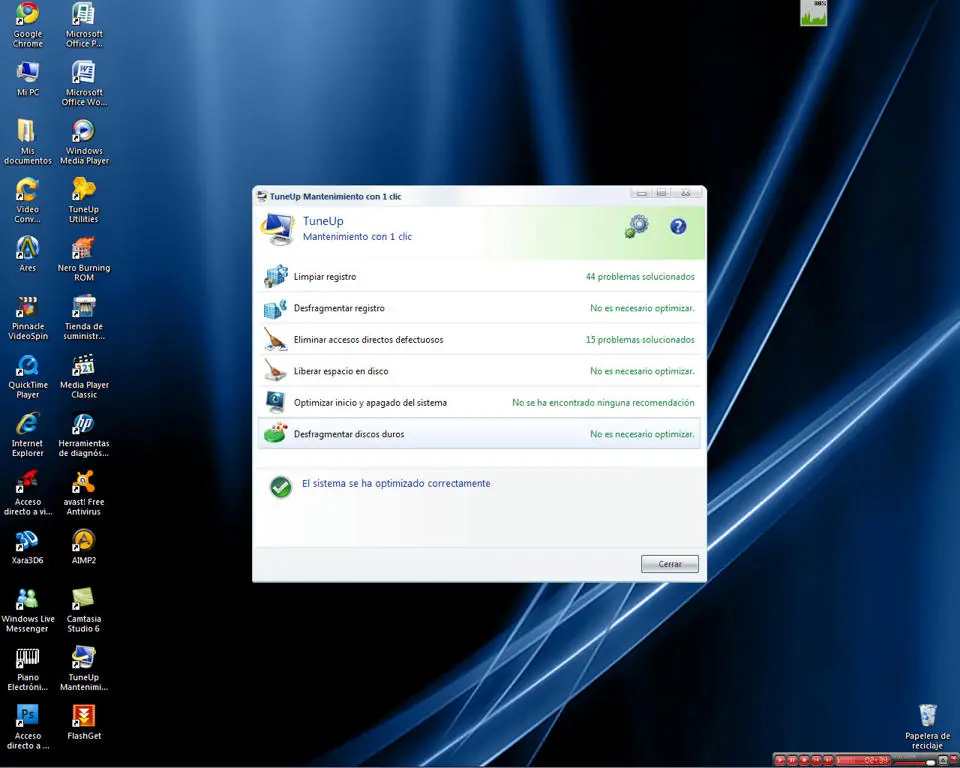Click the recorder progress bar at bottom right
The image size is (960, 768).
click(x=863, y=760)
